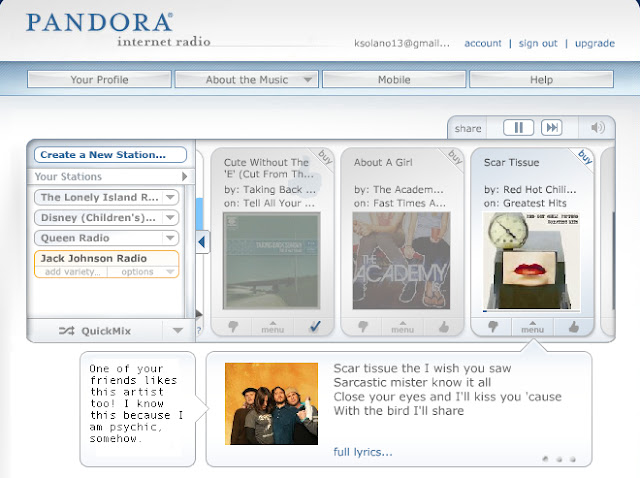
Task: Click the Scar Tissue album cover
Action: (x=531, y=261)
